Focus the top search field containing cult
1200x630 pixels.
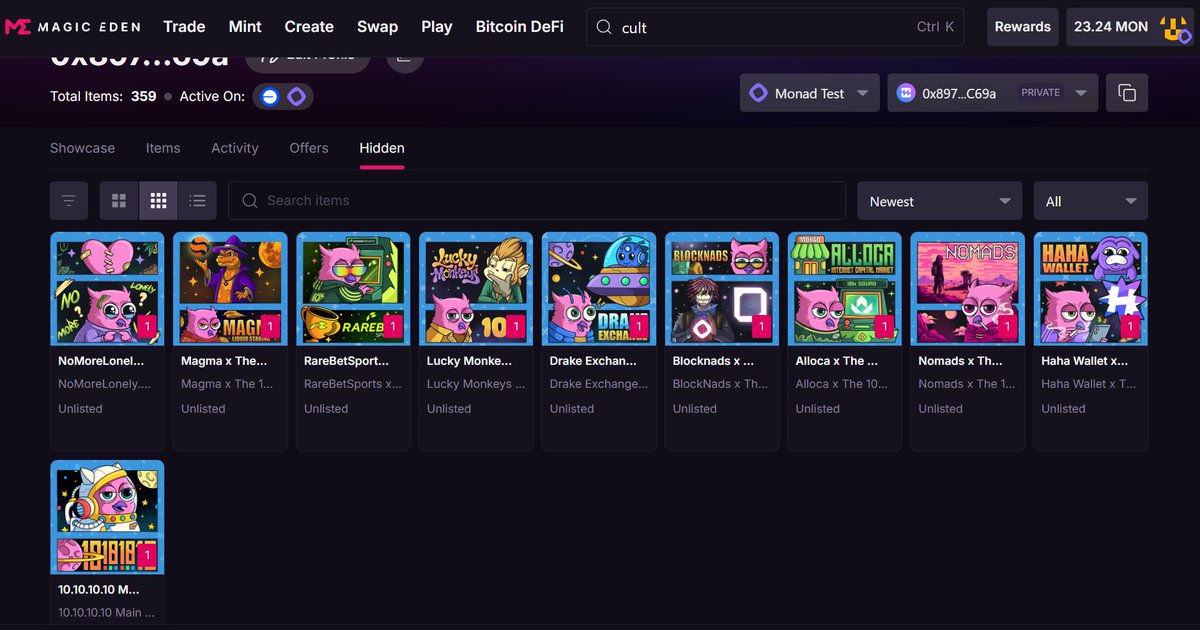775,27
